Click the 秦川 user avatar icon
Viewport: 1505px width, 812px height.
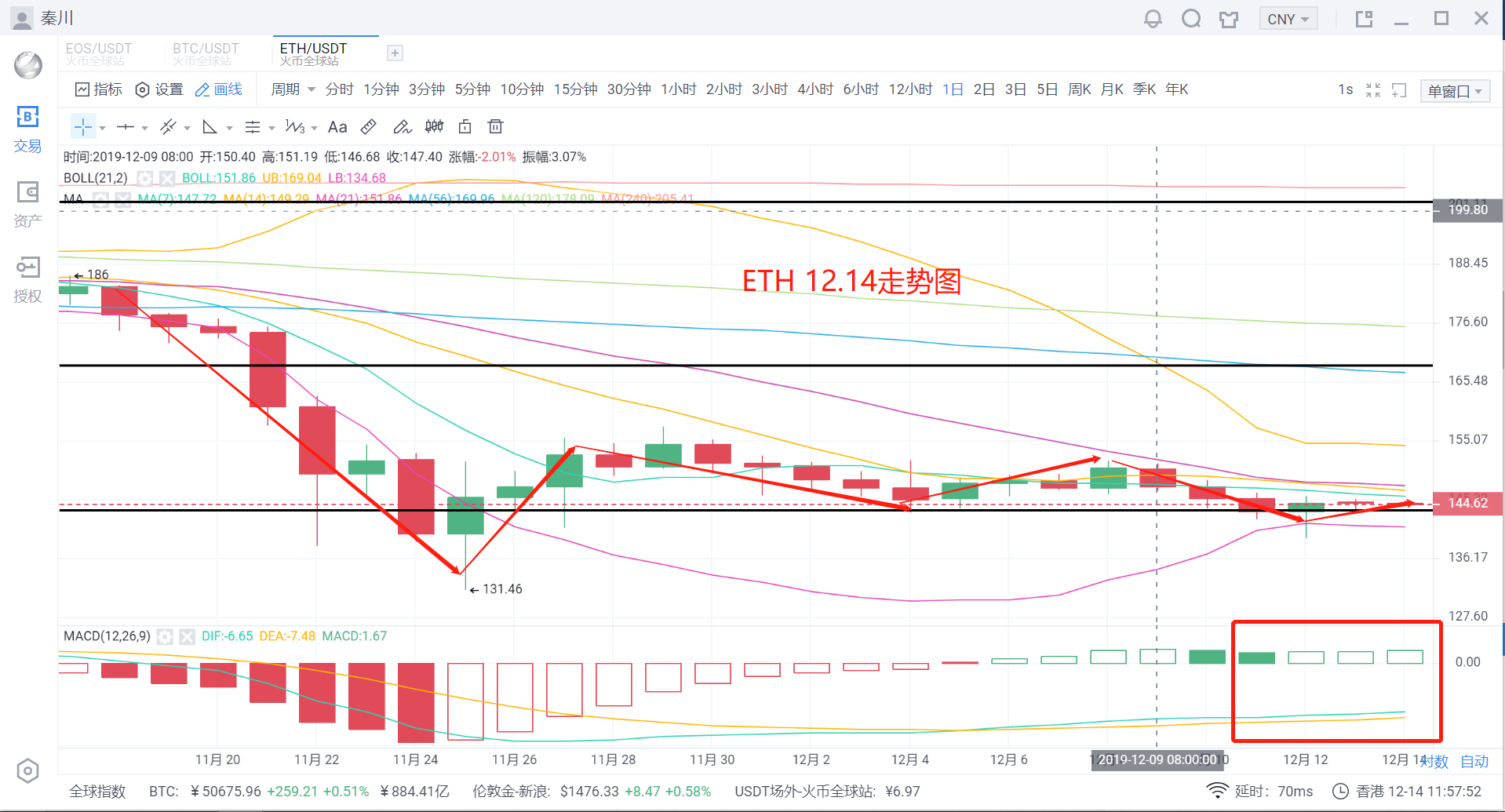coord(22,18)
